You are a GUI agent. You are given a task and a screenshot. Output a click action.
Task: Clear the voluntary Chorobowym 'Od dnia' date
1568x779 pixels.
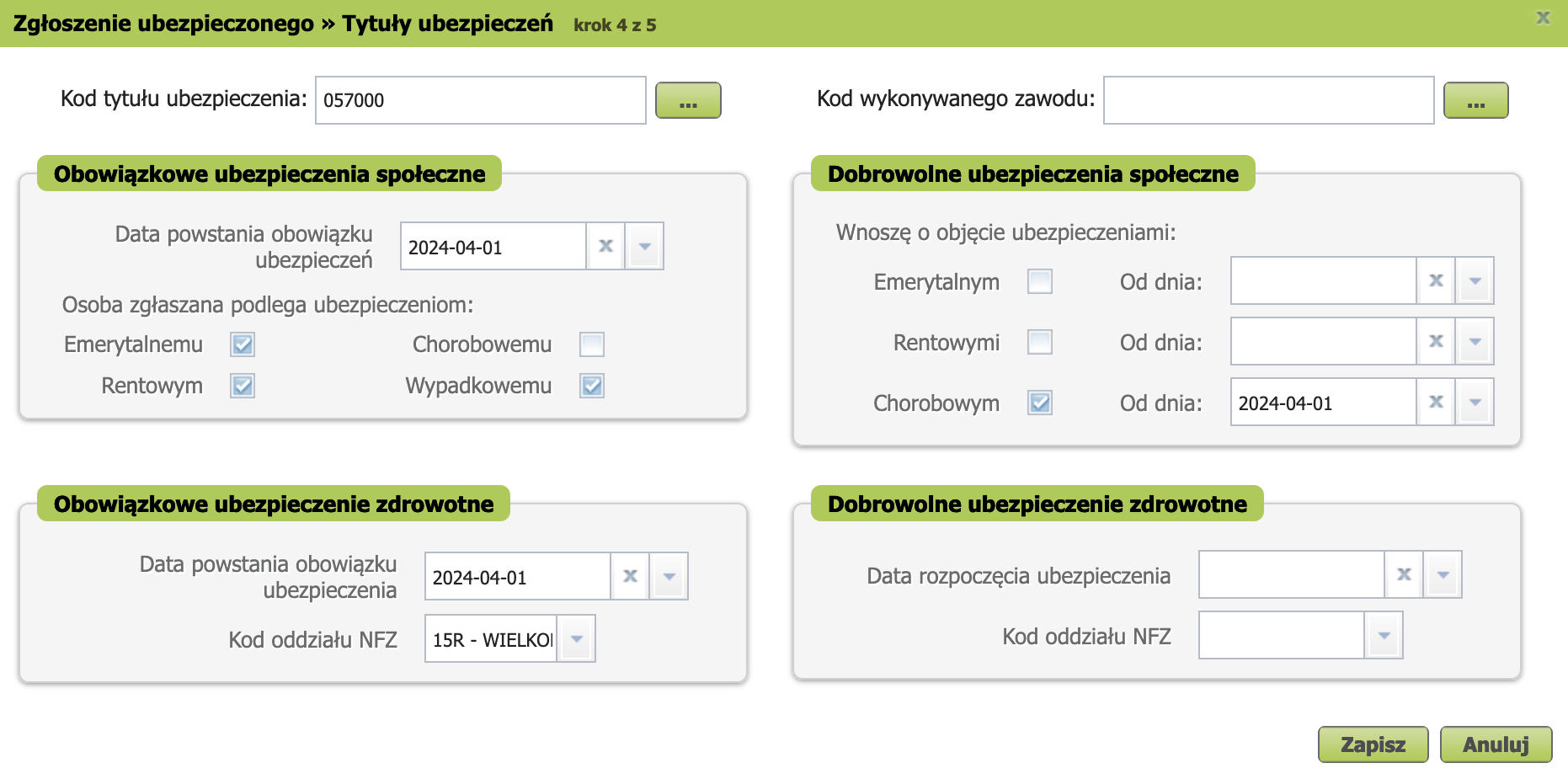click(1436, 403)
